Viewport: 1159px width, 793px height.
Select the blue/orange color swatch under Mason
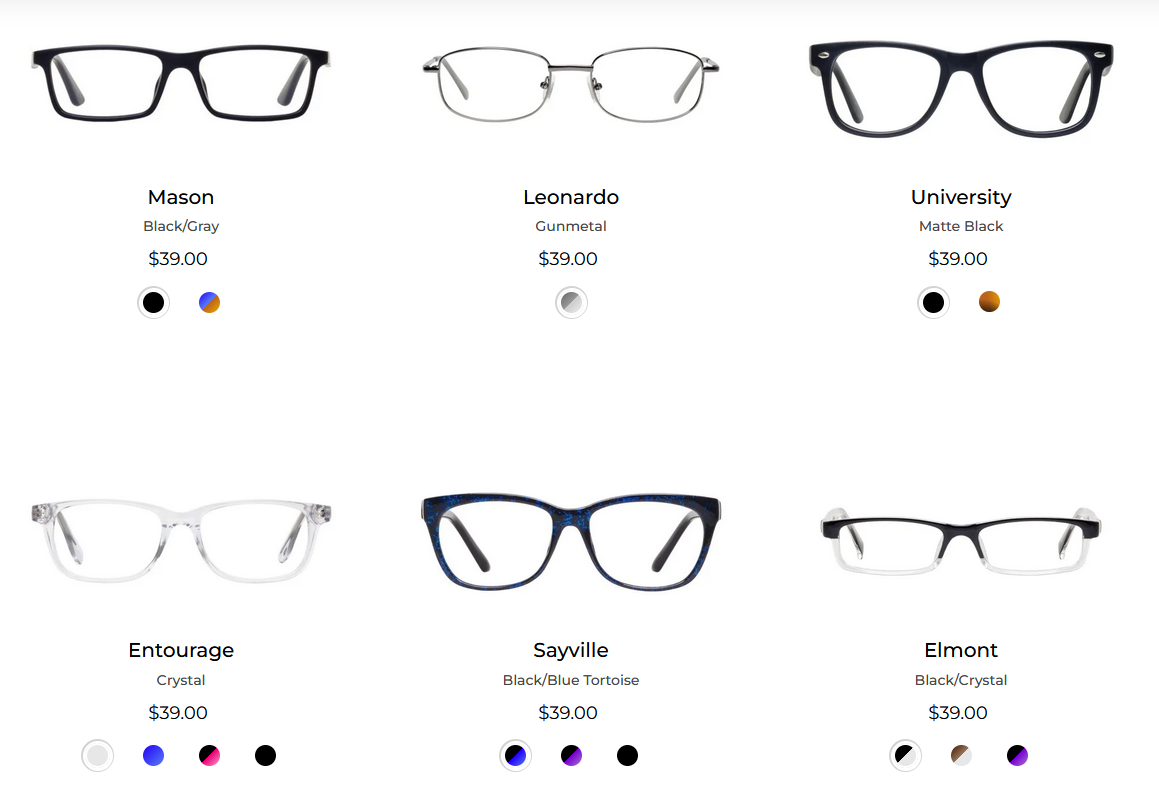(209, 302)
